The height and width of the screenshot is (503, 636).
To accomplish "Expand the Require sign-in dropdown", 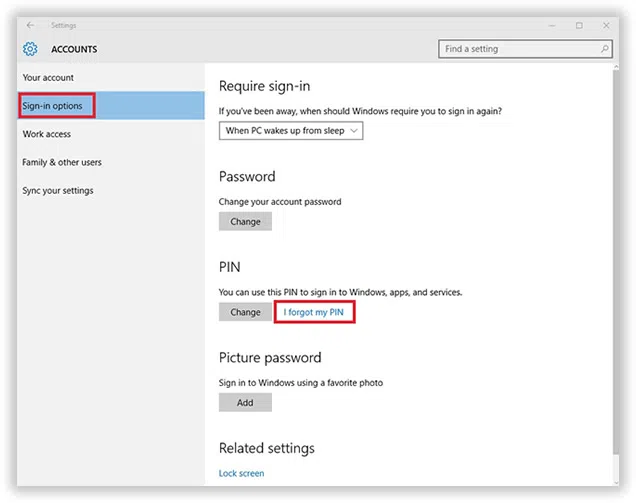I will 291,131.
